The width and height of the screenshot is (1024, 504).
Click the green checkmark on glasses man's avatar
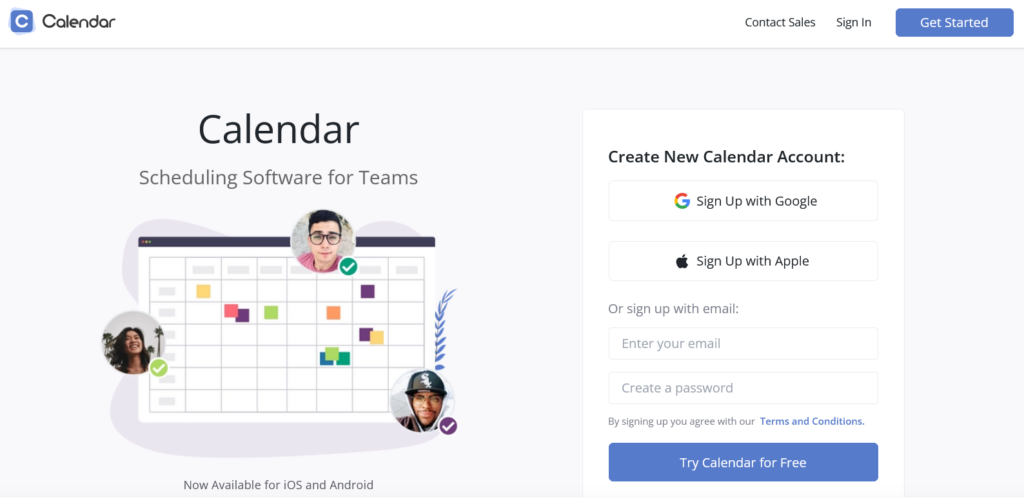tap(348, 266)
